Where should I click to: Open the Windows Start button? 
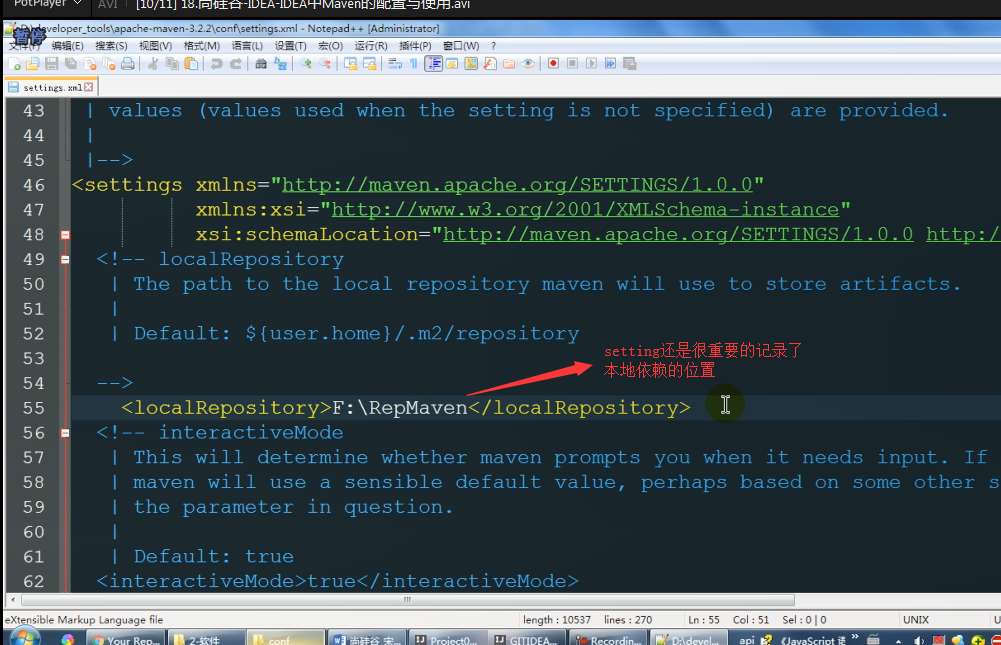26,639
